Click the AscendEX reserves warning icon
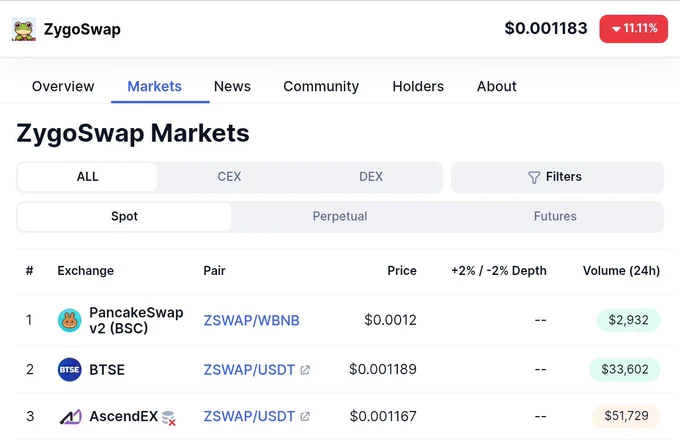680x445 pixels. pyautogui.click(x=169, y=418)
